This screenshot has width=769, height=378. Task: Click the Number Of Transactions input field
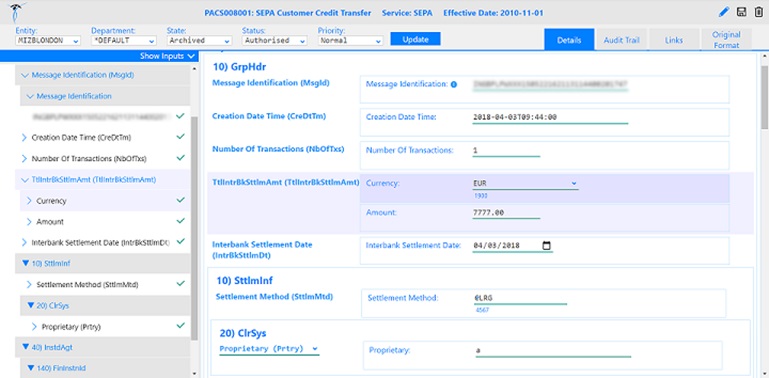coord(506,151)
